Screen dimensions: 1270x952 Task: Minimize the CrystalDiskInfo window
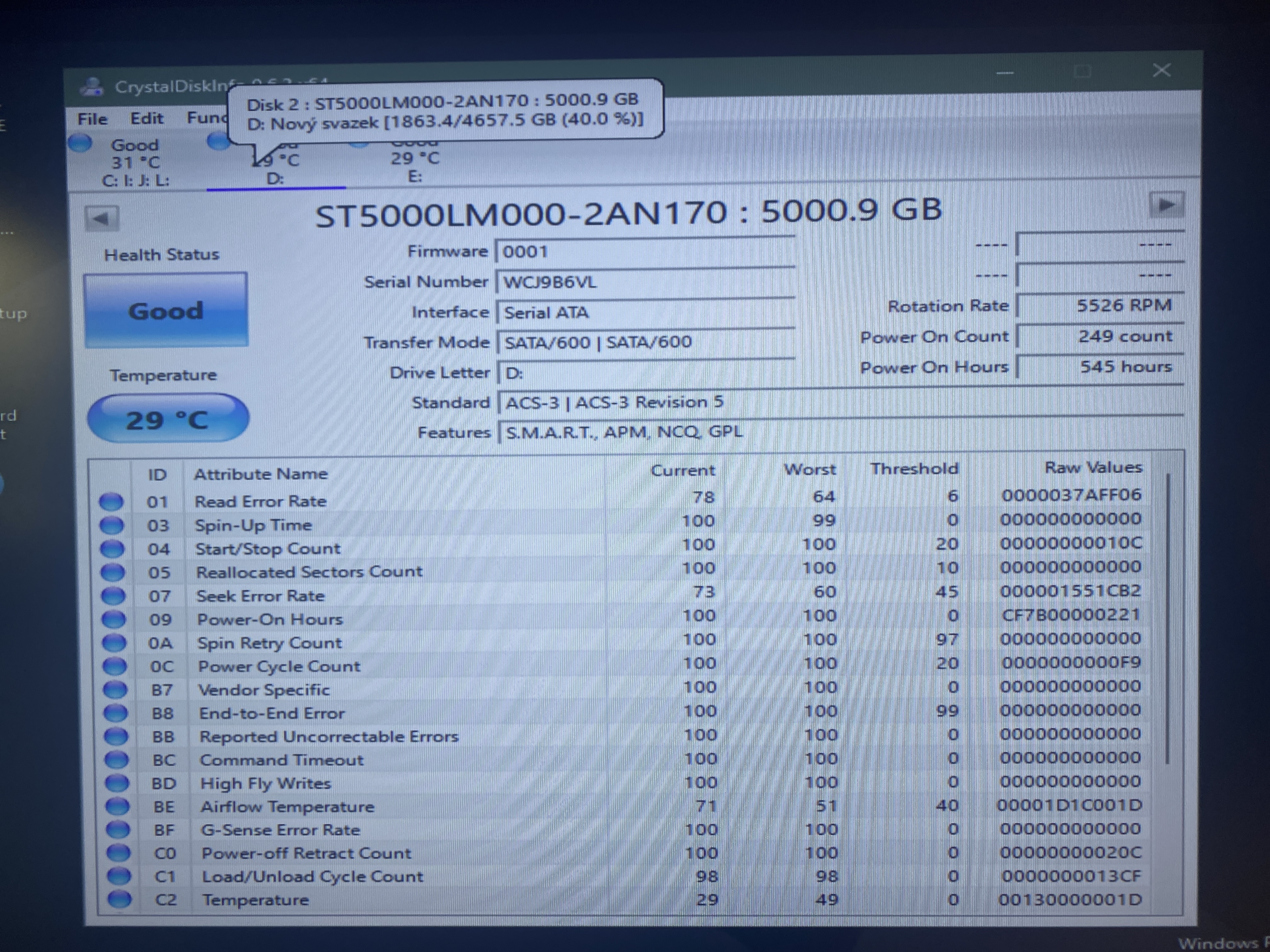tap(1005, 73)
